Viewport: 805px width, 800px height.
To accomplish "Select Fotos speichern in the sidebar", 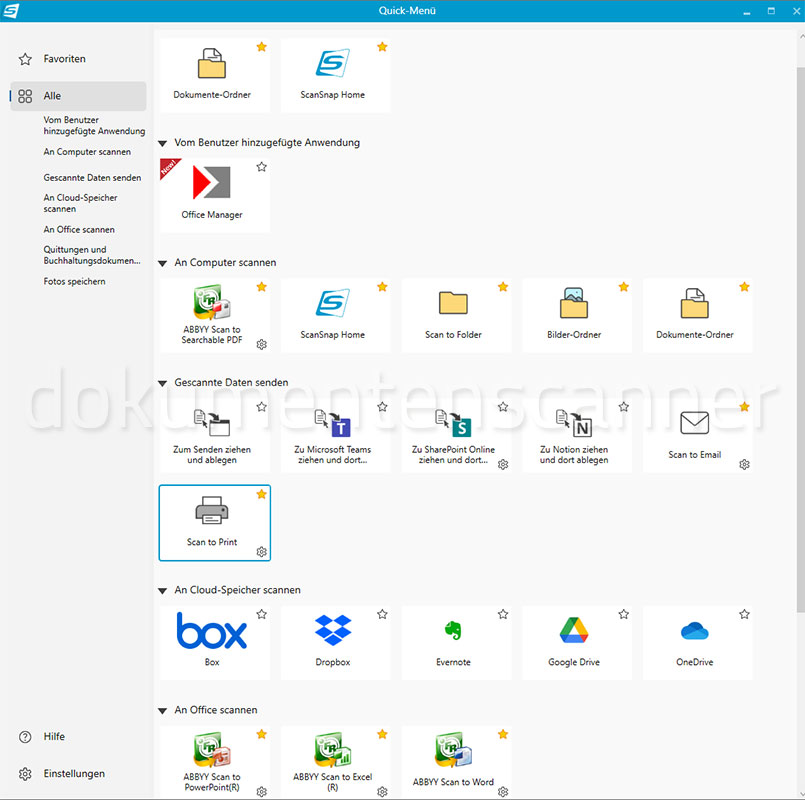I will coord(74,282).
